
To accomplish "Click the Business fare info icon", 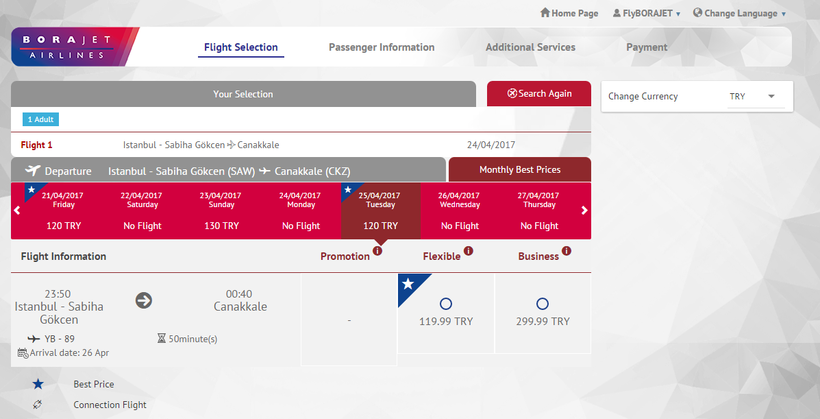I will tap(566, 251).
